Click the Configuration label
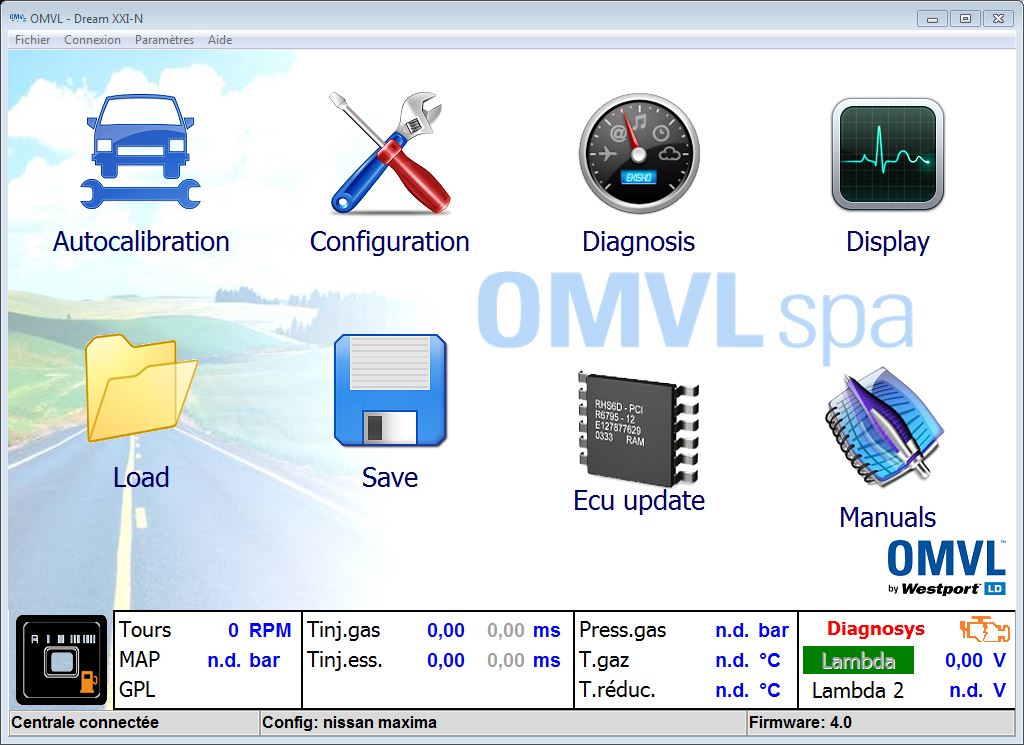 point(390,242)
